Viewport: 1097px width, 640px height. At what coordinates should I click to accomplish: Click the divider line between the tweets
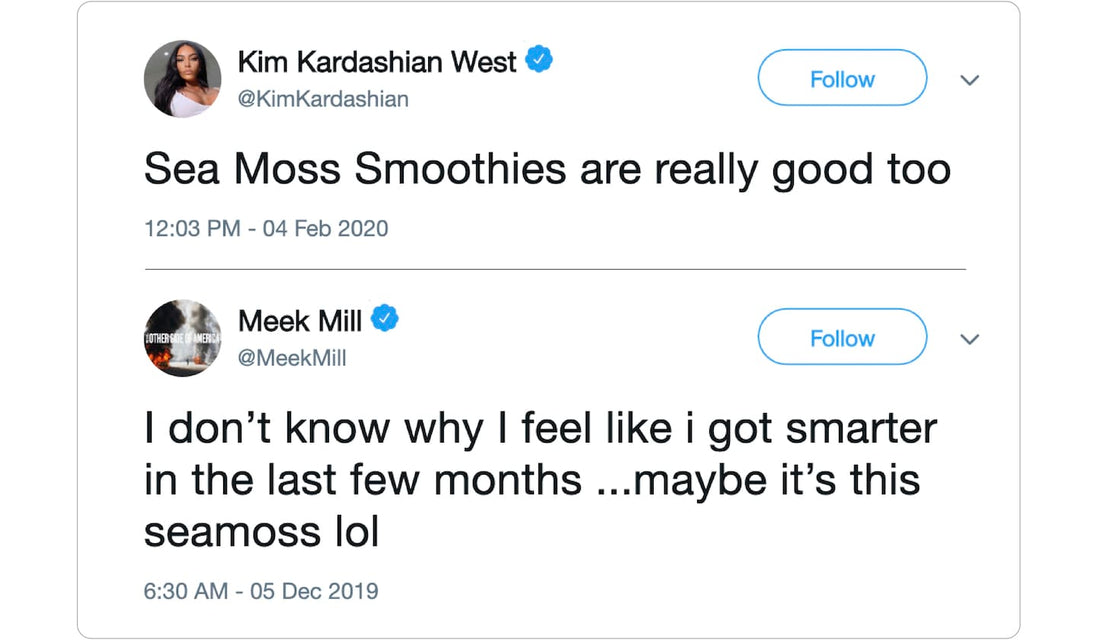(555, 269)
